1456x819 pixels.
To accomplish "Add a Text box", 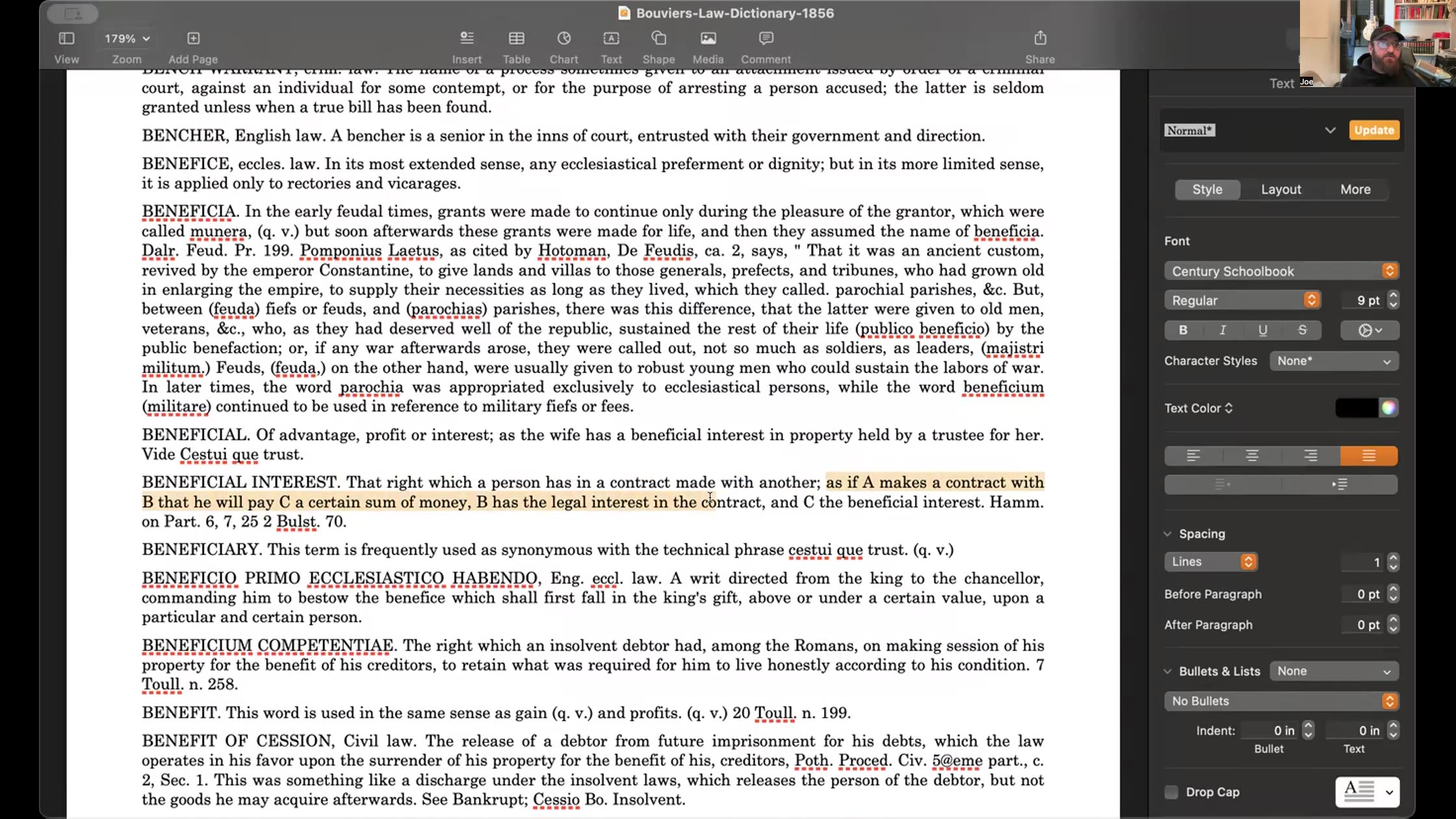I will [x=611, y=45].
